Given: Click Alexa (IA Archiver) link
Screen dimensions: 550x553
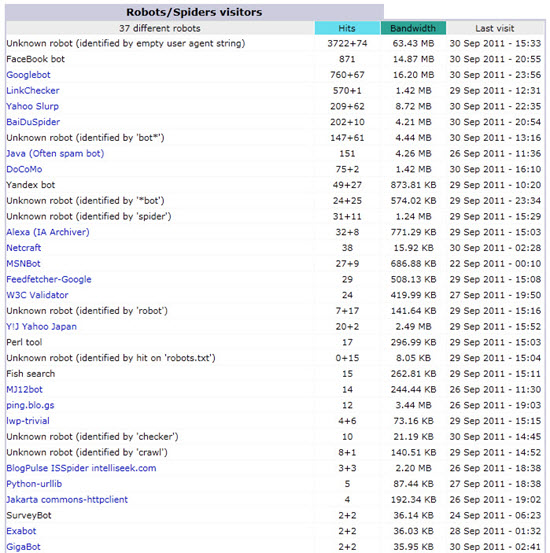Looking at the screenshot, I should [48, 232].
